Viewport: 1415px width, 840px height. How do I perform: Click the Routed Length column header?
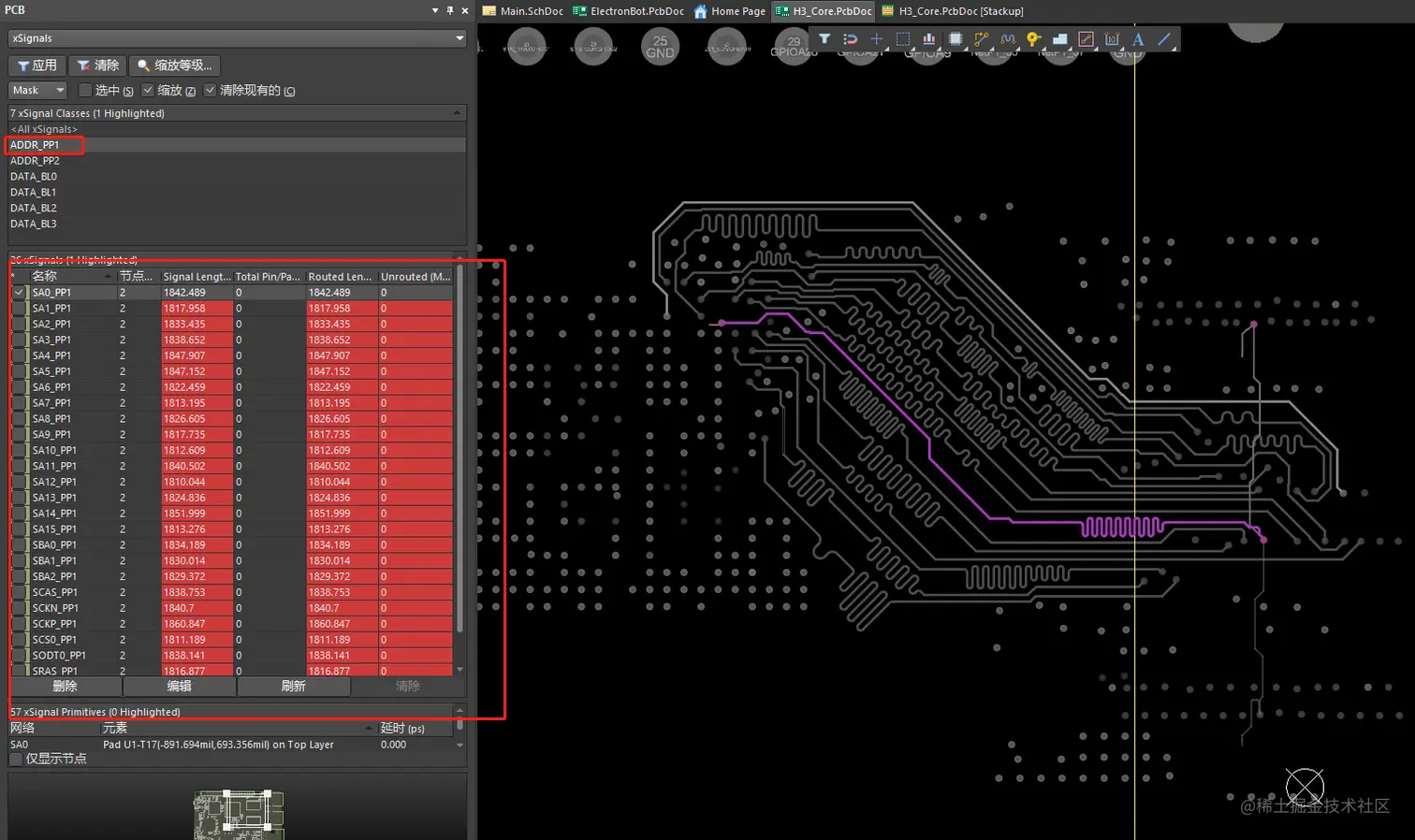click(342, 276)
